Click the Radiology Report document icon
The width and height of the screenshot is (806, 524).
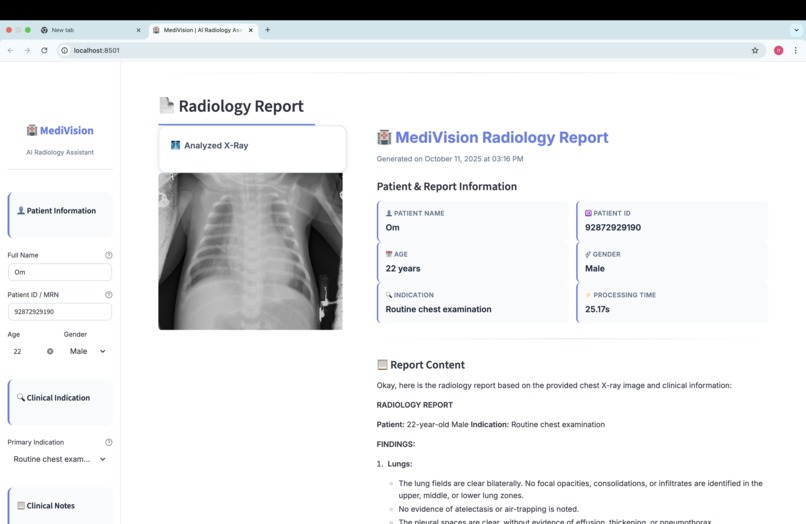[x=166, y=105]
